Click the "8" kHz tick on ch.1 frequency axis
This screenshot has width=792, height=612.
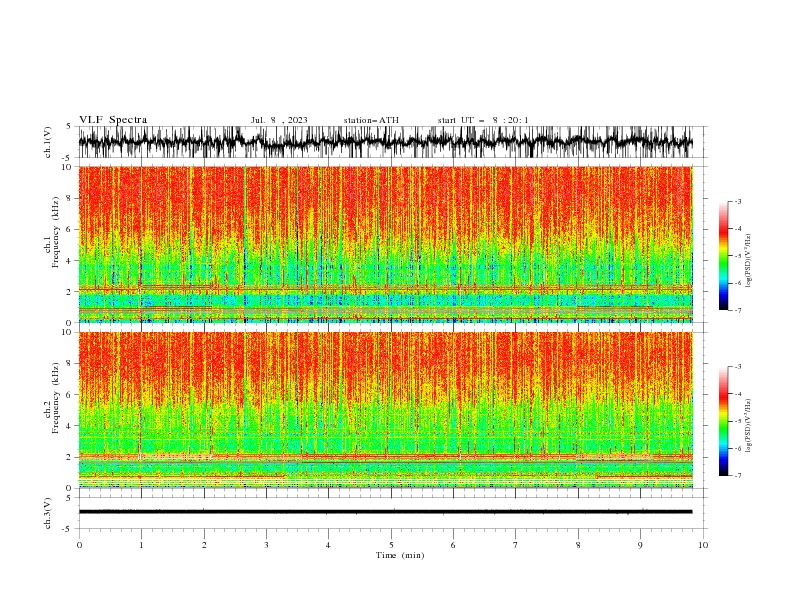click(x=70, y=198)
